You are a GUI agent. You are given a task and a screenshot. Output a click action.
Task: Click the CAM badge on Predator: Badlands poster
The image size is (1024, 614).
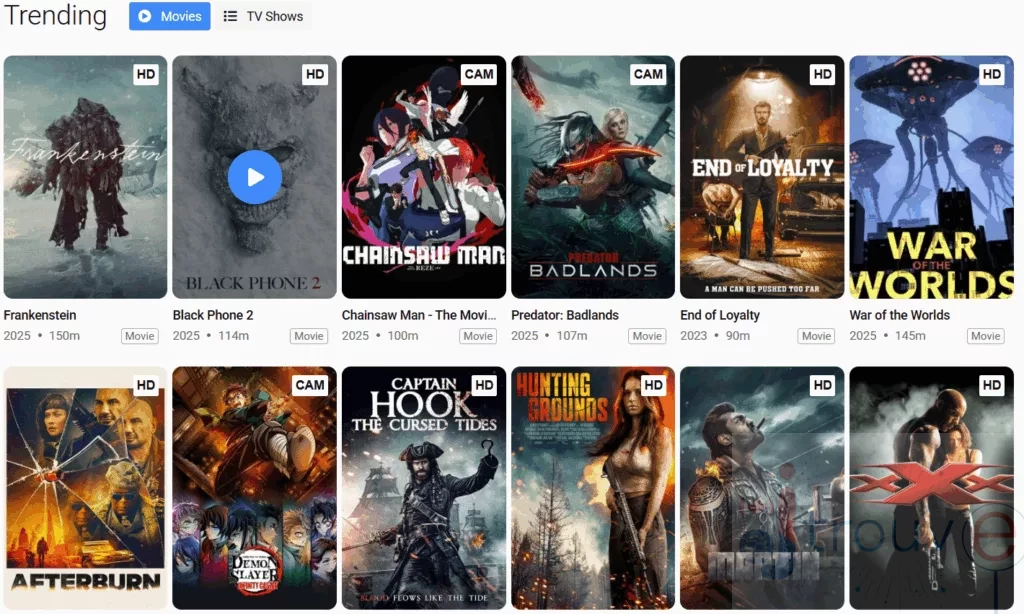pos(648,74)
